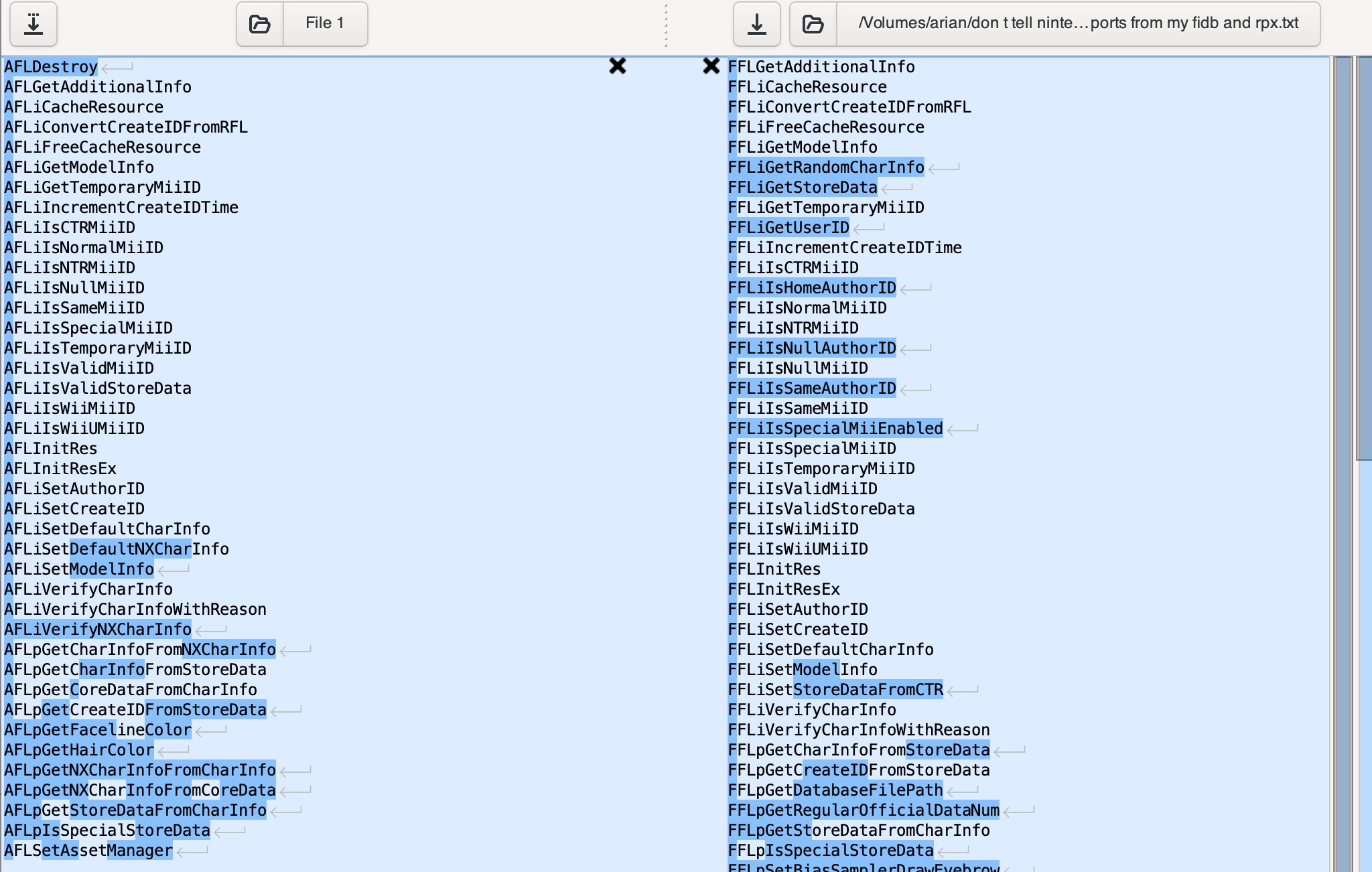
Task: Clear the left pane with X icon
Action: pos(618,66)
